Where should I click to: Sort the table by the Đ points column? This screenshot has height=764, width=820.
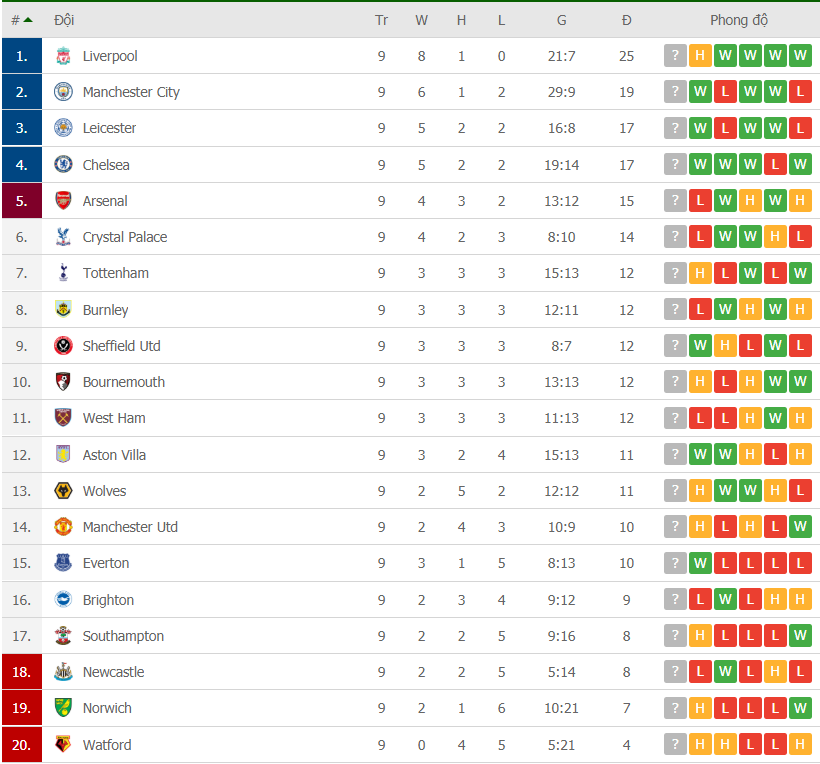pyautogui.click(x=626, y=19)
